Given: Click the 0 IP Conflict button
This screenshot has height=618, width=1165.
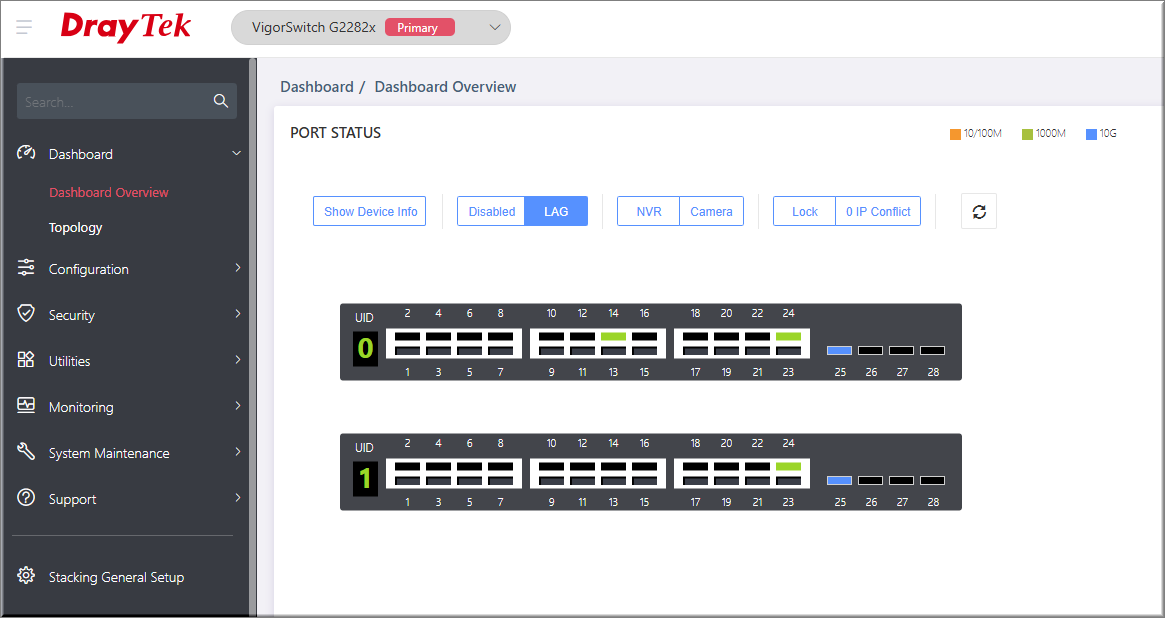Looking at the screenshot, I should coord(877,211).
